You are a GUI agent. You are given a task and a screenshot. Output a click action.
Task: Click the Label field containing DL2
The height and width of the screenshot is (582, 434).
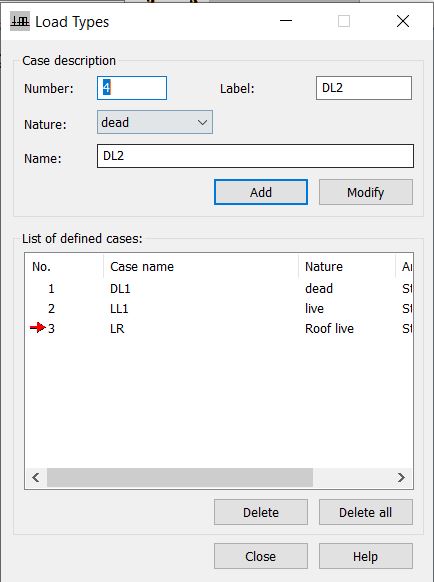click(364, 88)
